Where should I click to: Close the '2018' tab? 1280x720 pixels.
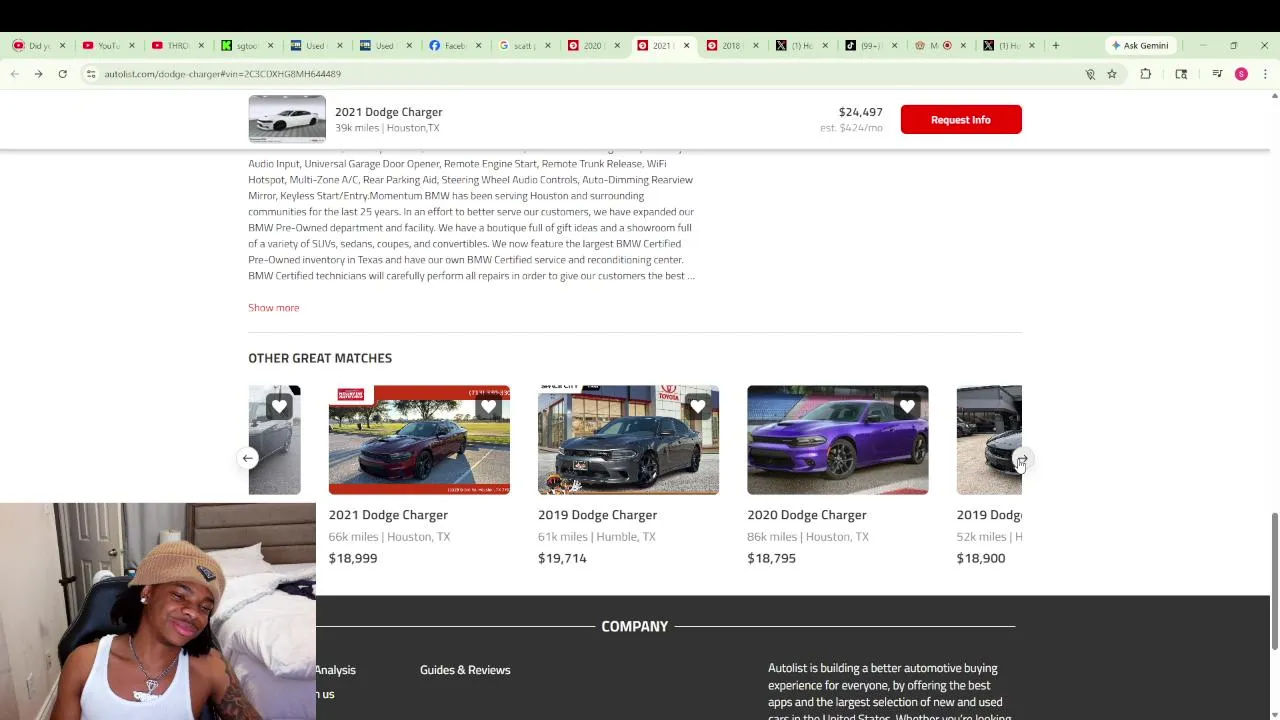pos(755,45)
